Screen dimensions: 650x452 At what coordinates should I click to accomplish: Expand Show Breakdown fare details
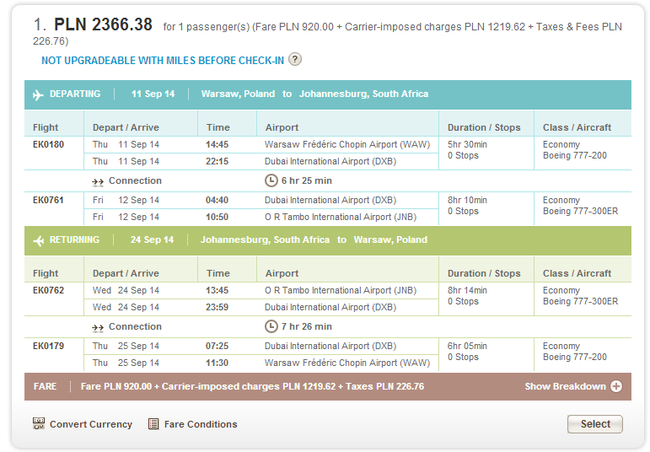coord(566,387)
